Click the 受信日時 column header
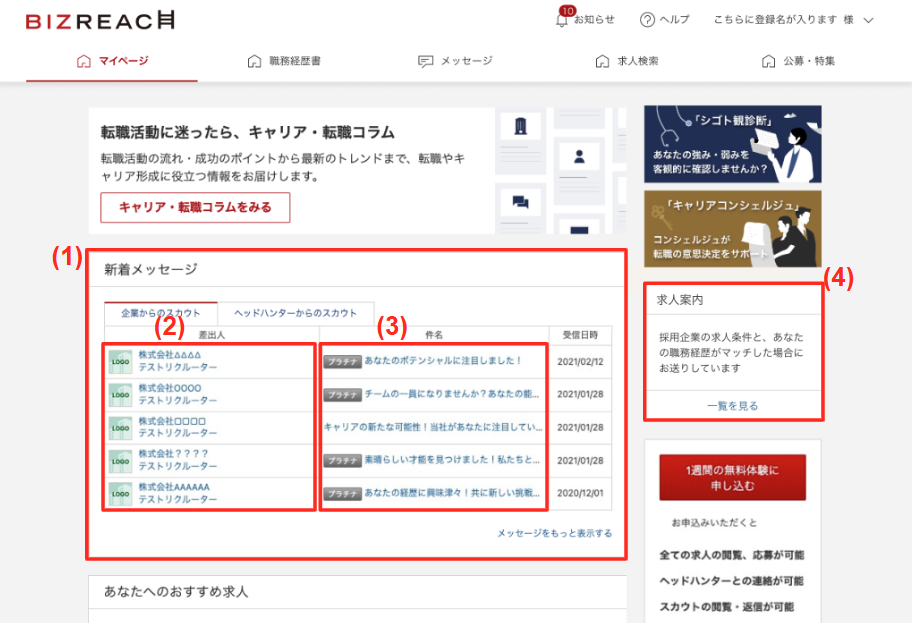Image resolution: width=912 pixels, height=623 pixels. pos(580,334)
